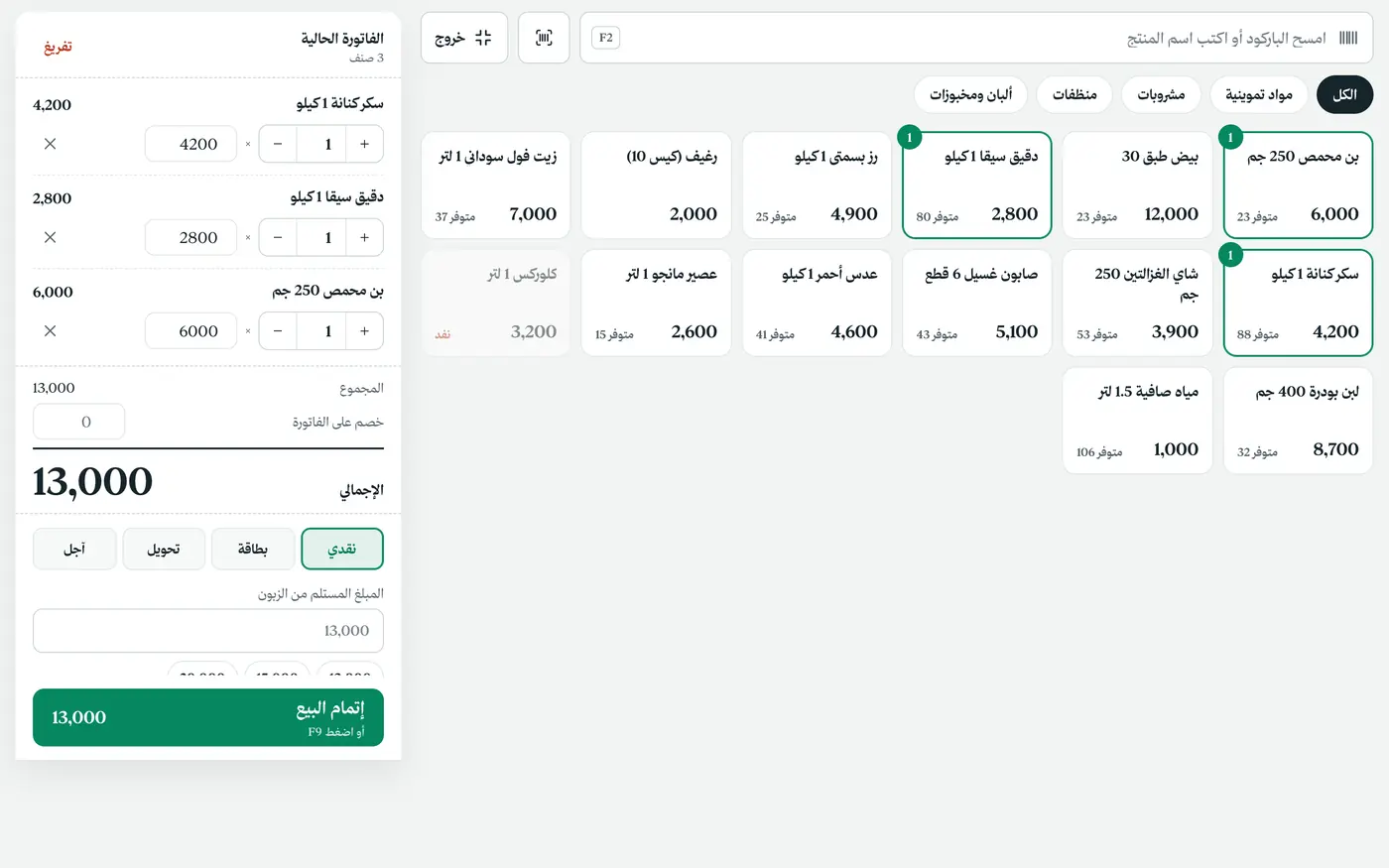Add رغيف (كيس 10) product card

coord(656,186)
